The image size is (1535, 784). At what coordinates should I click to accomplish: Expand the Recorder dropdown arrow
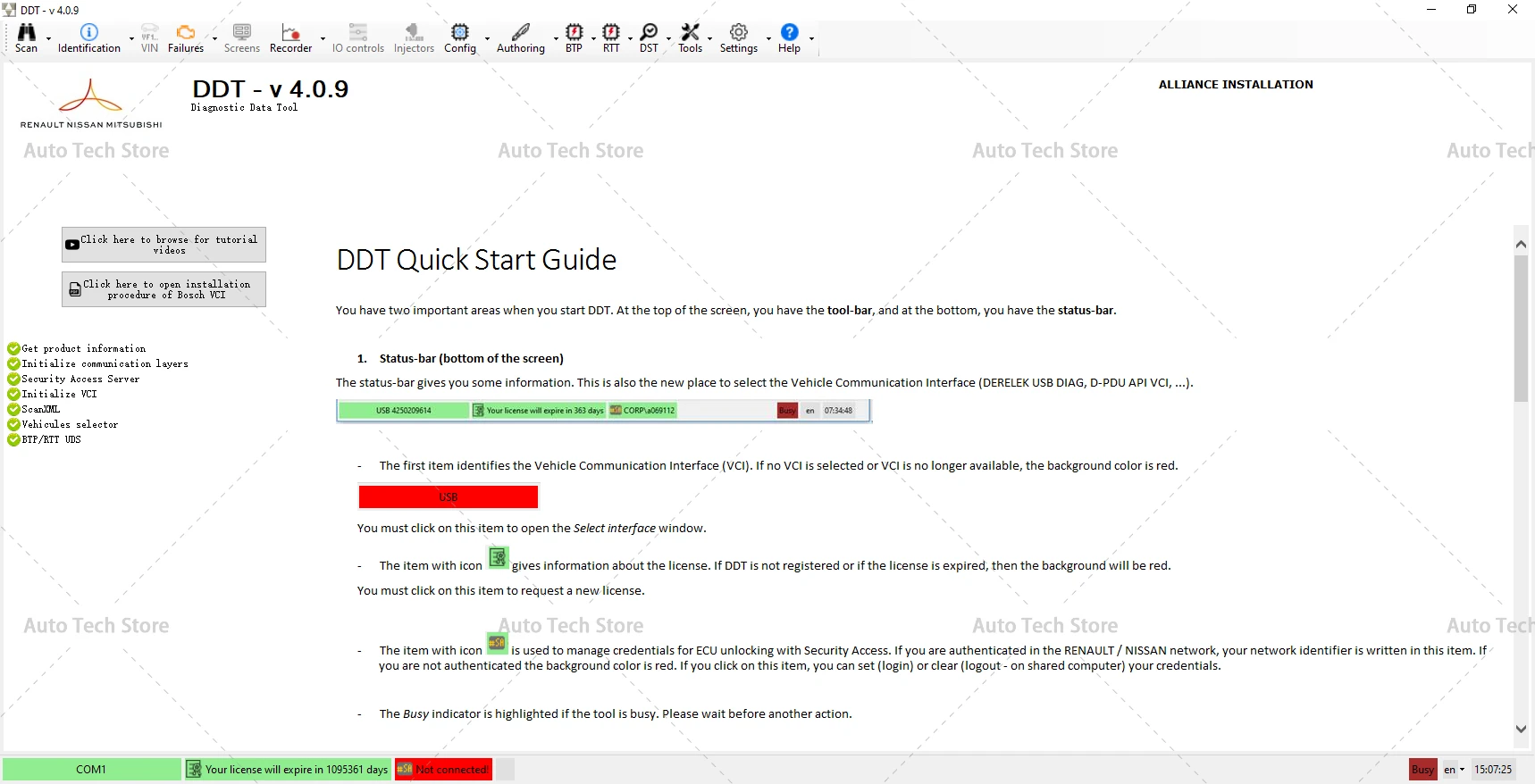323,39
